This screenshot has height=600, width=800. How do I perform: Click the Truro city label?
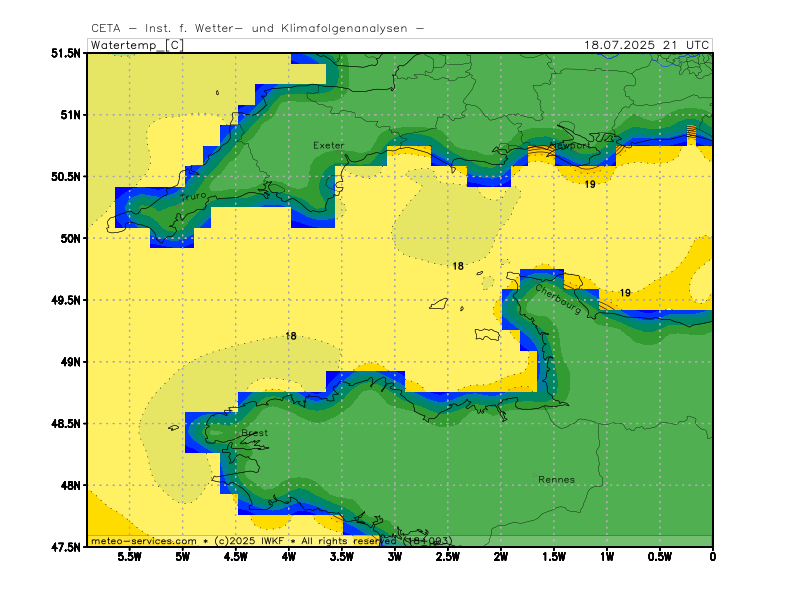(x=193, y=196)
